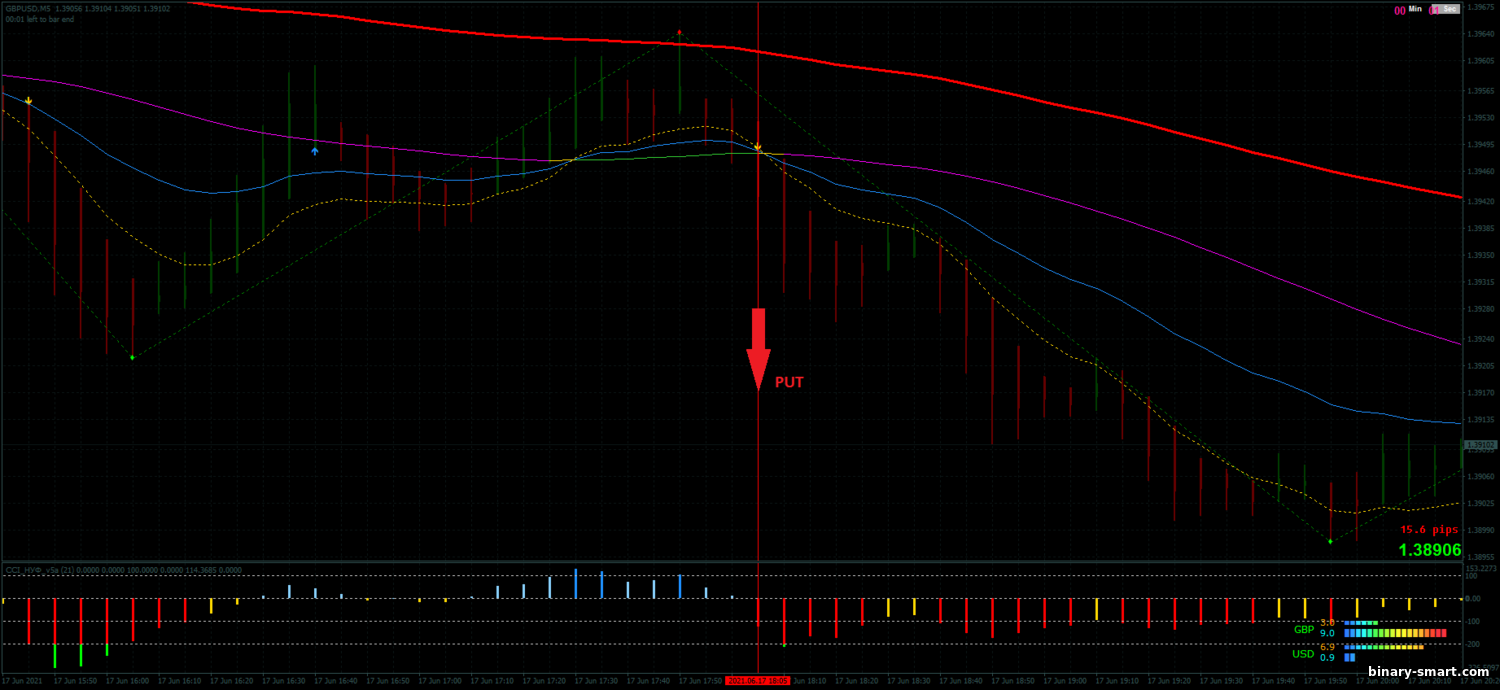Click the blue up-arrow buy signal

(315, 151)
